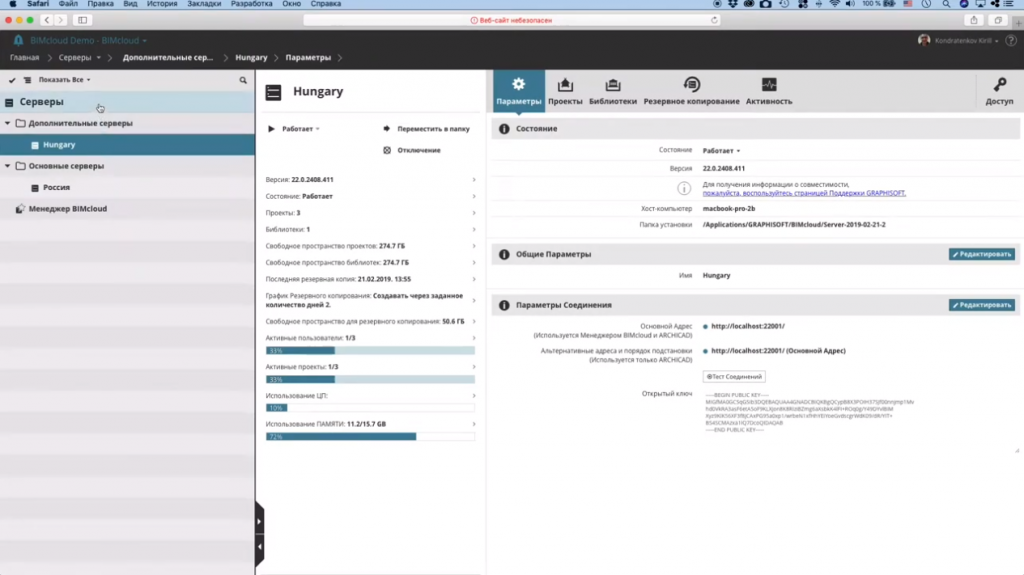Screen dimensions: 1024x575
Task: Select the Россия server row
Action: click(x=127, y=188)
